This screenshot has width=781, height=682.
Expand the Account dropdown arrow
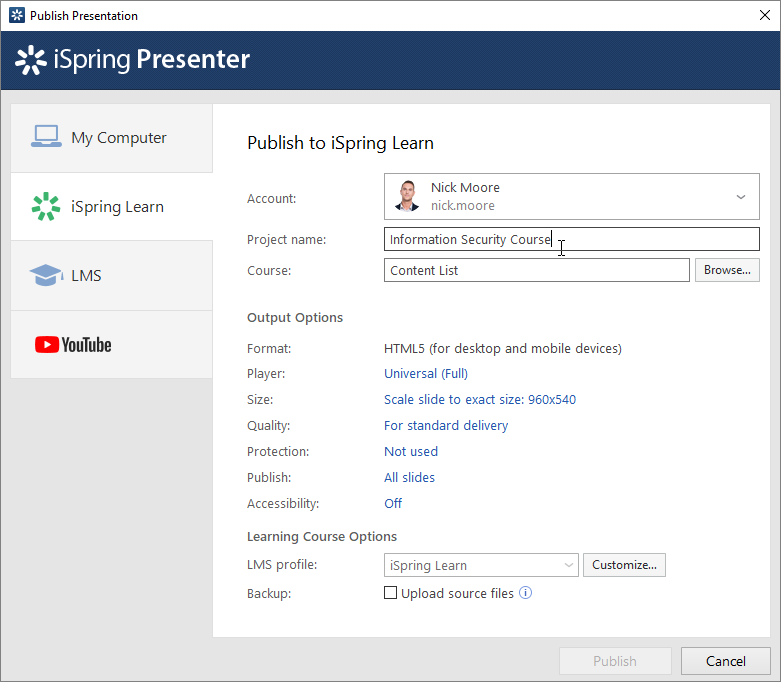point(741,197)
